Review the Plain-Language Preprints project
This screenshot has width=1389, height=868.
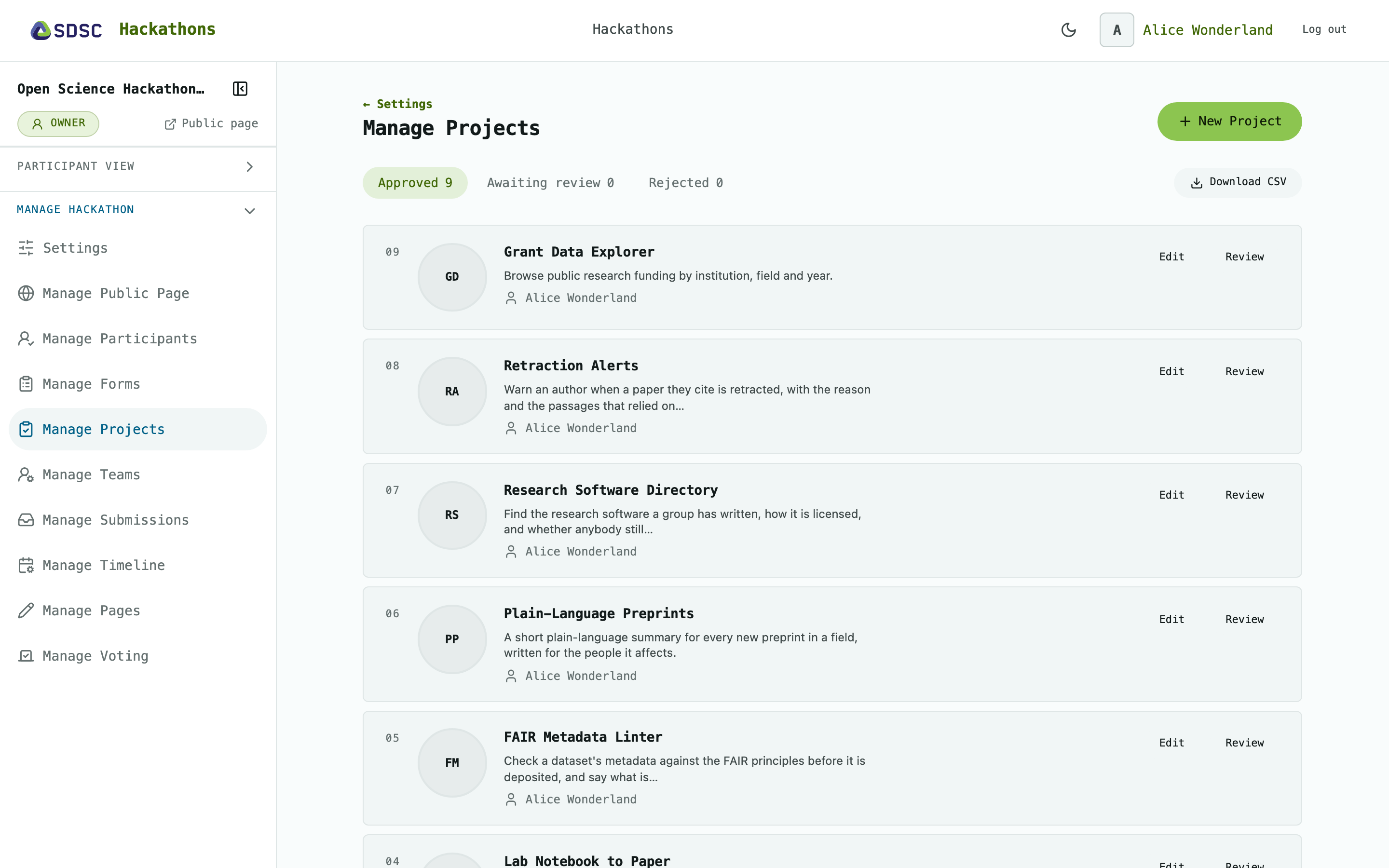[1244, 620]
